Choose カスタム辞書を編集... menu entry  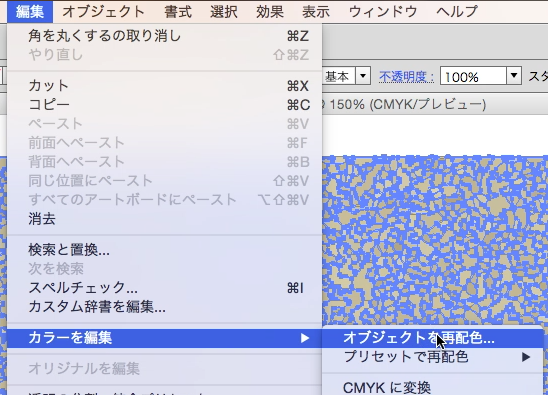(x=164, y=307)
